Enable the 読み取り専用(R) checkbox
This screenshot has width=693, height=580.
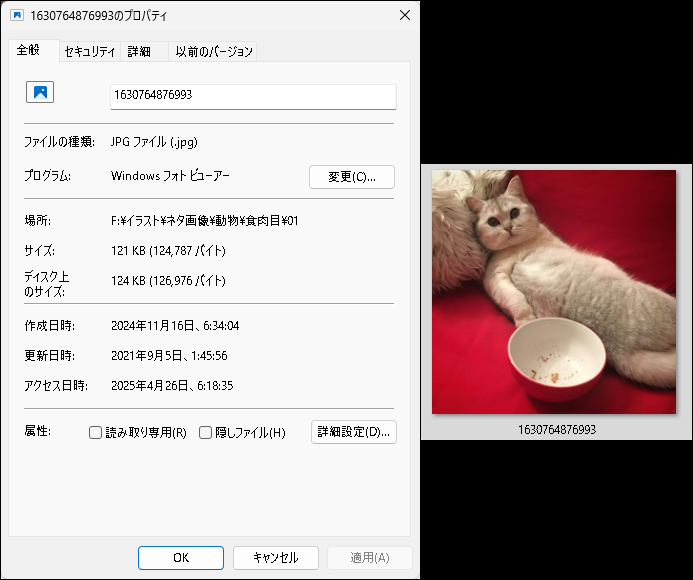pyautogui.click(x=95, y=432)
